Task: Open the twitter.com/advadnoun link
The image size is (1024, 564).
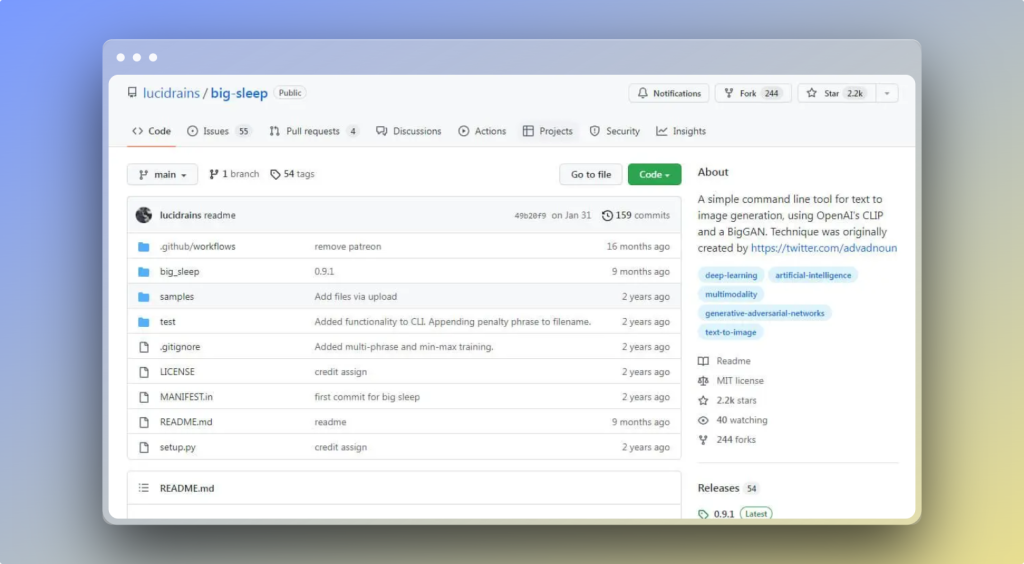Action: click(823, 248)
